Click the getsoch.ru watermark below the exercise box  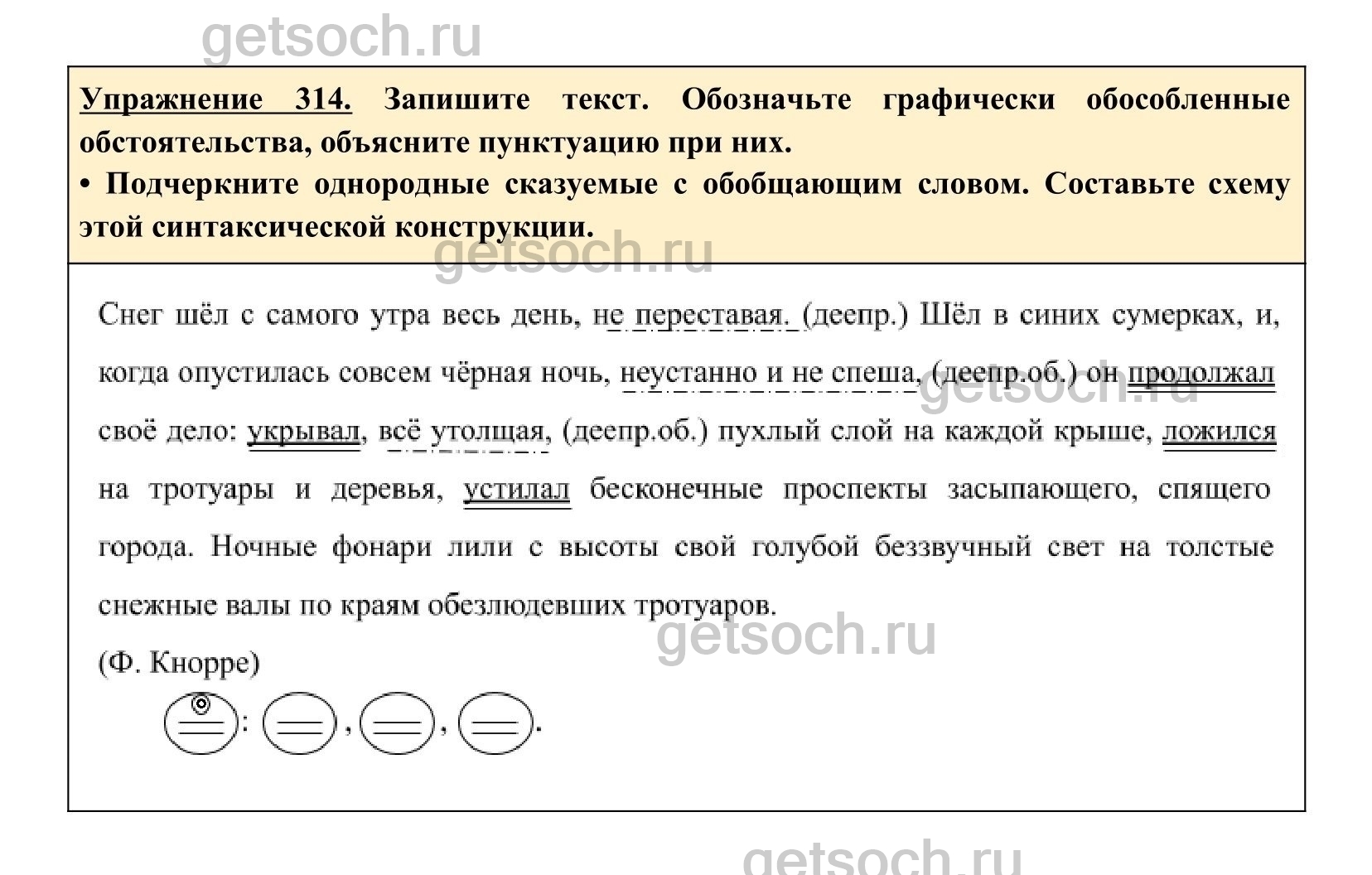click(882, 858)
